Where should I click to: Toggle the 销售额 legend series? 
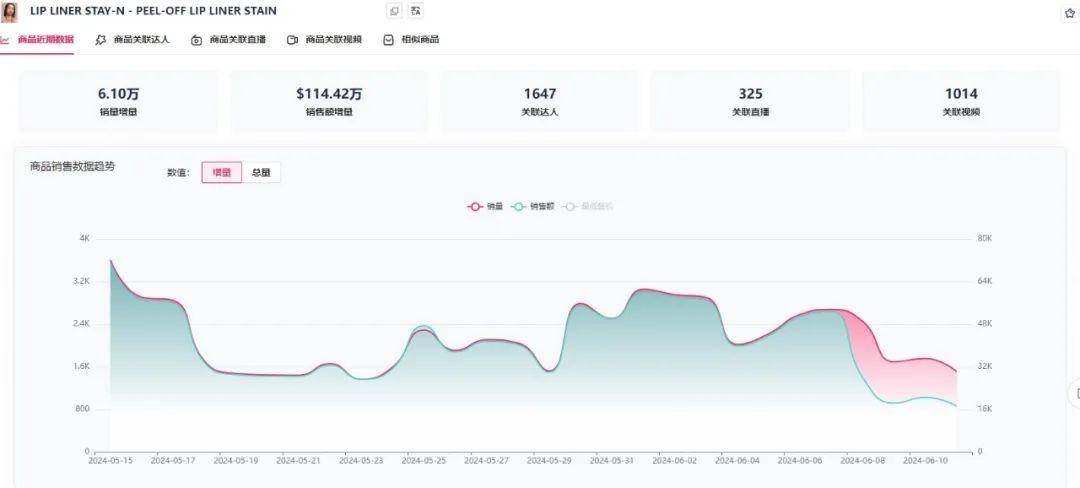(x=533, y=206)
